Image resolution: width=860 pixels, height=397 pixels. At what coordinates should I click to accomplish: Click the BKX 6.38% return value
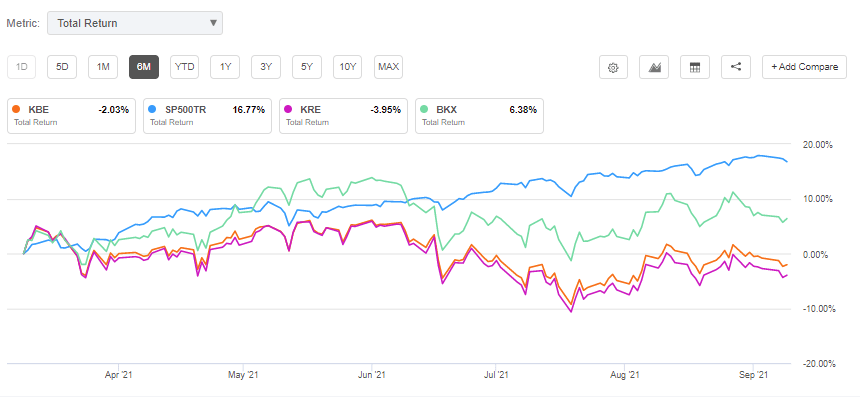(524, 110)
